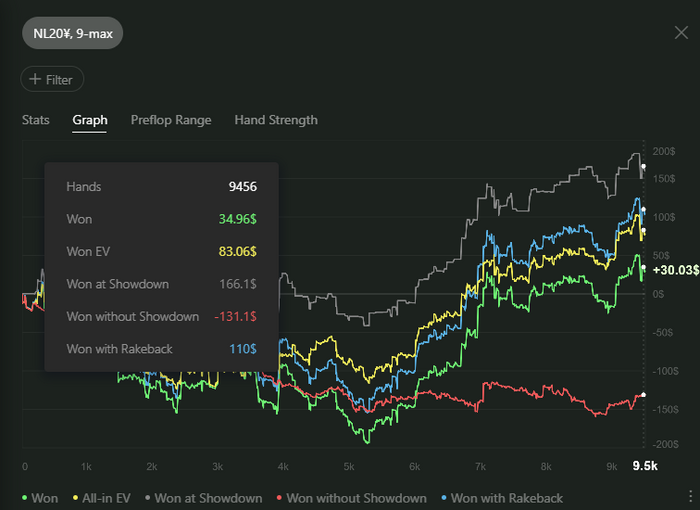Click the Won 34.96$ value in tooltip

[237, 218]
